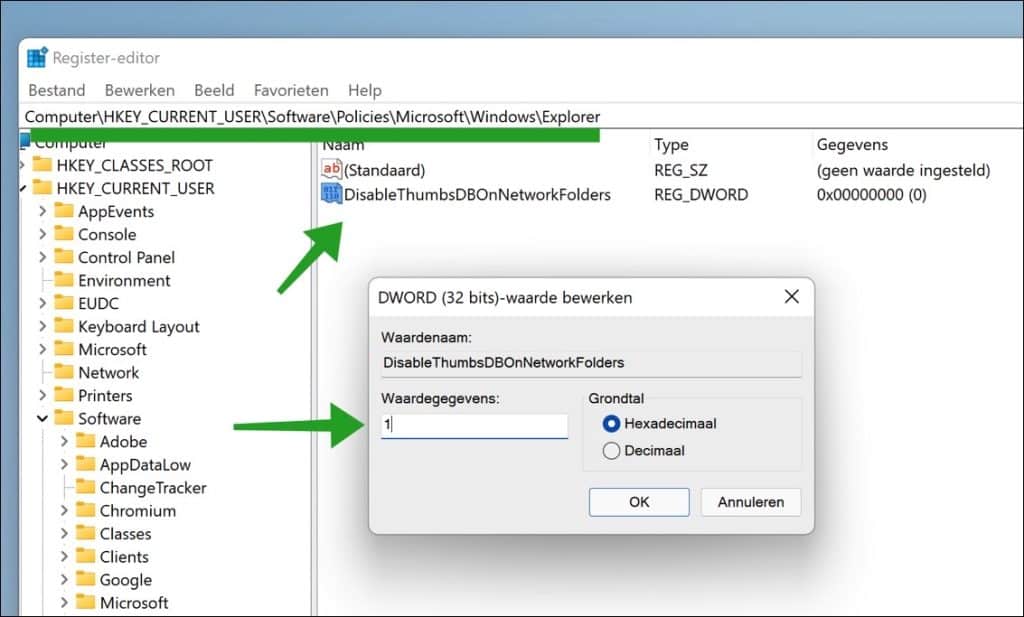Viewport: 1024px width, 617px height.
Task: Click Annuleren to cancel the edit
Action: coord(750,502)
